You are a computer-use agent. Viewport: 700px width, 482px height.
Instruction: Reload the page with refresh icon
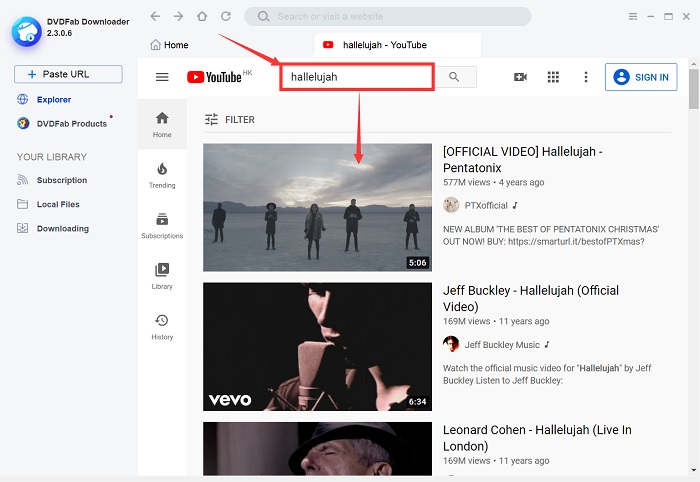[226, 17]
